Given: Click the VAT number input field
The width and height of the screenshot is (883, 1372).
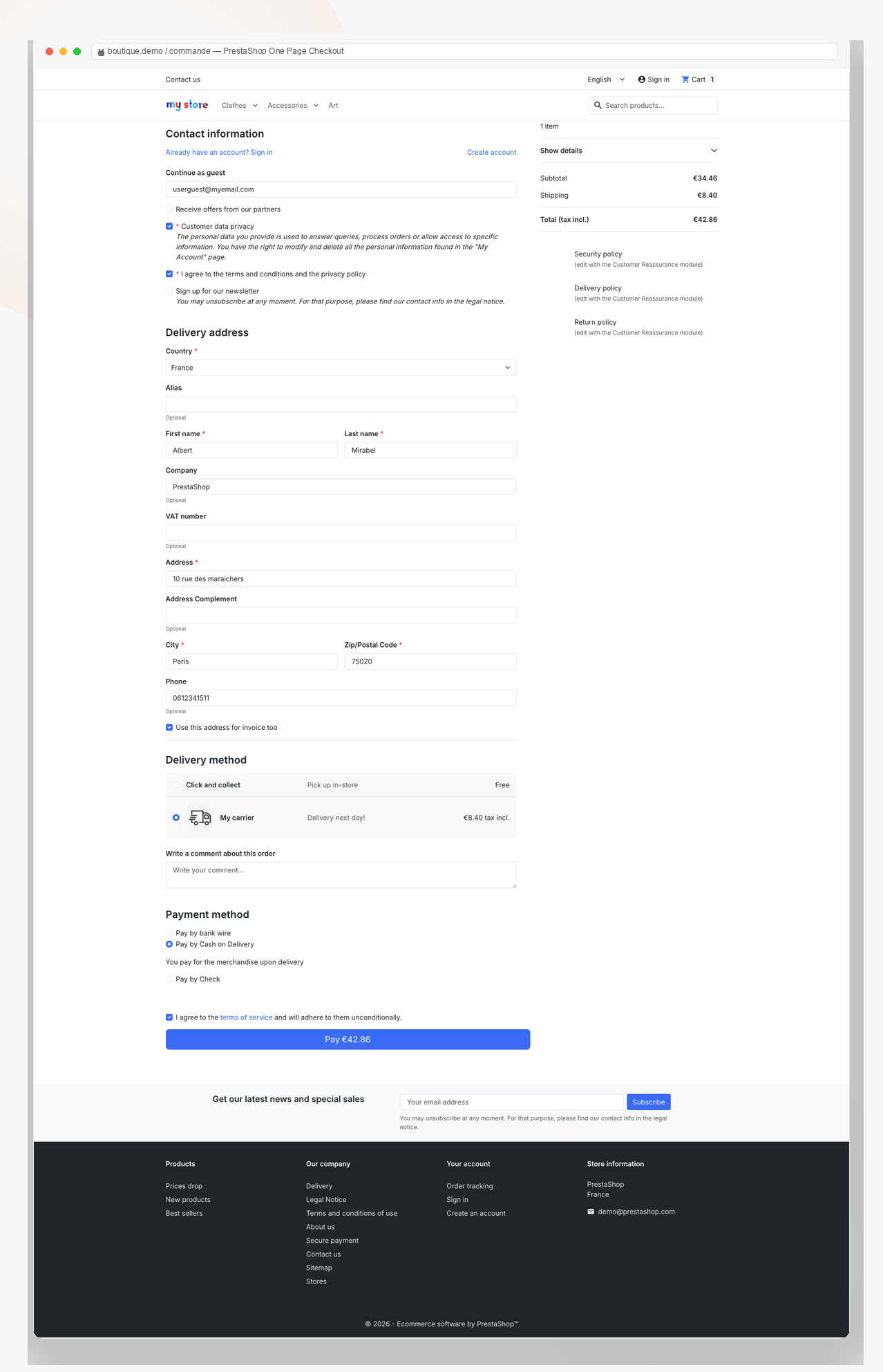Looking at the screenshot, I should click(341, 533).
